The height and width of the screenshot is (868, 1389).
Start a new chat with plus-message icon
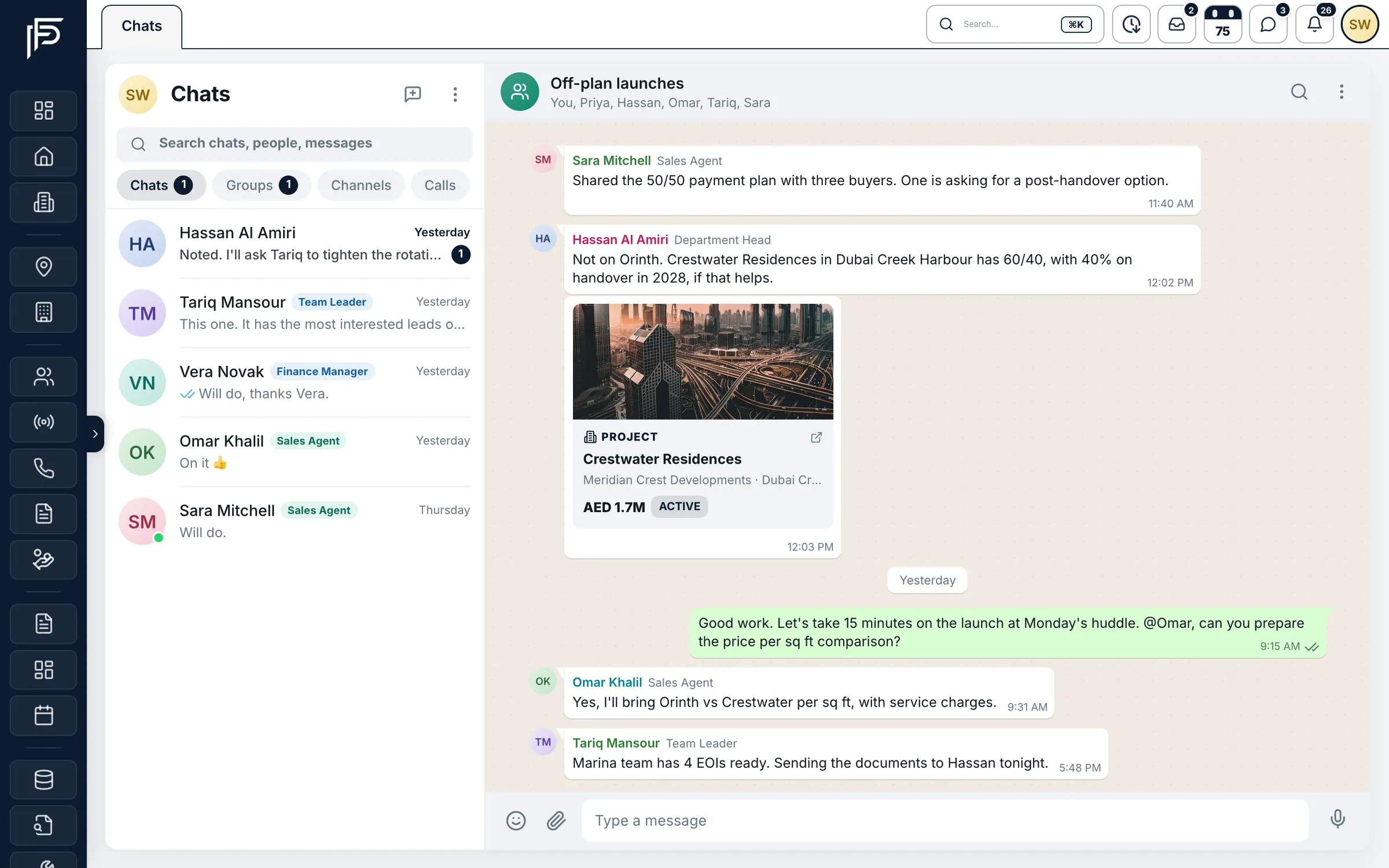413,94
